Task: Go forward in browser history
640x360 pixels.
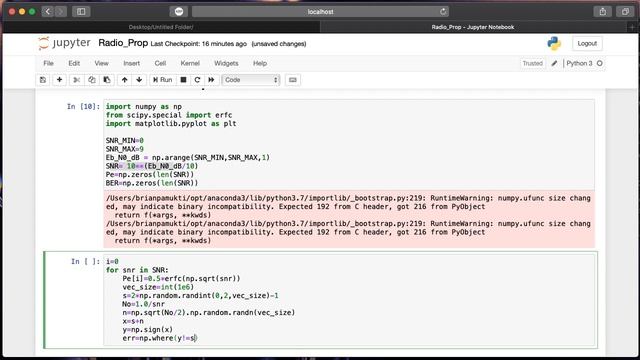Action: (x=60, y=11)
